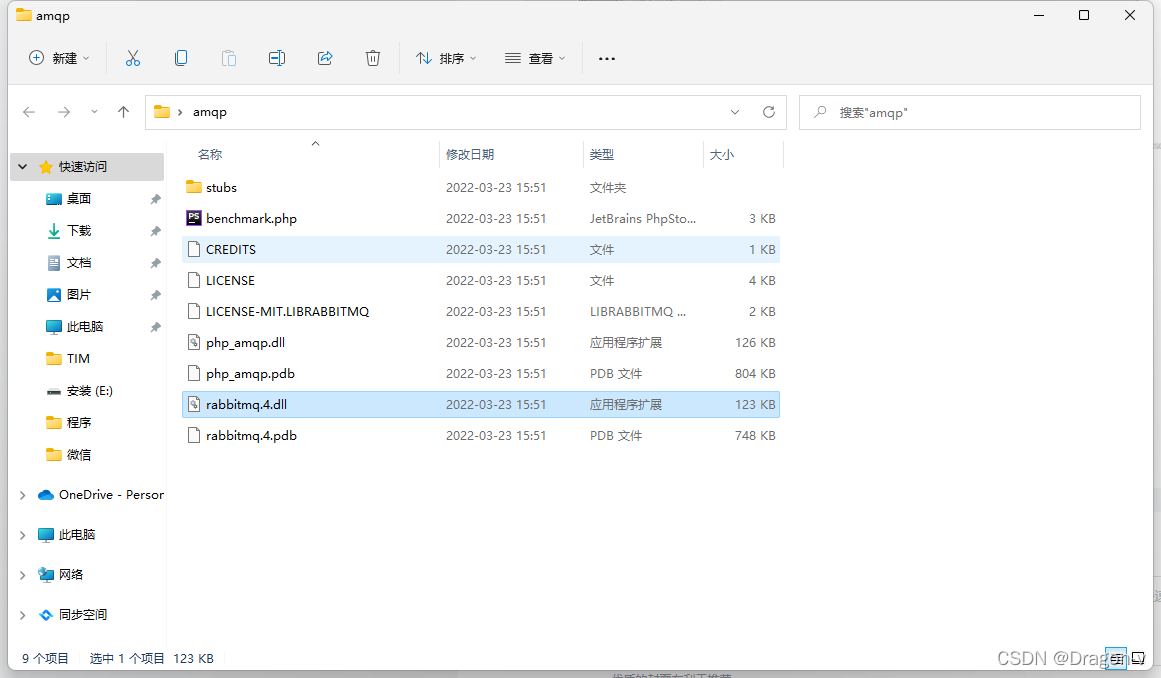Sort by 大小 column header
Viewport: 1161px width, 678px height.
click(x=721, y=155)
